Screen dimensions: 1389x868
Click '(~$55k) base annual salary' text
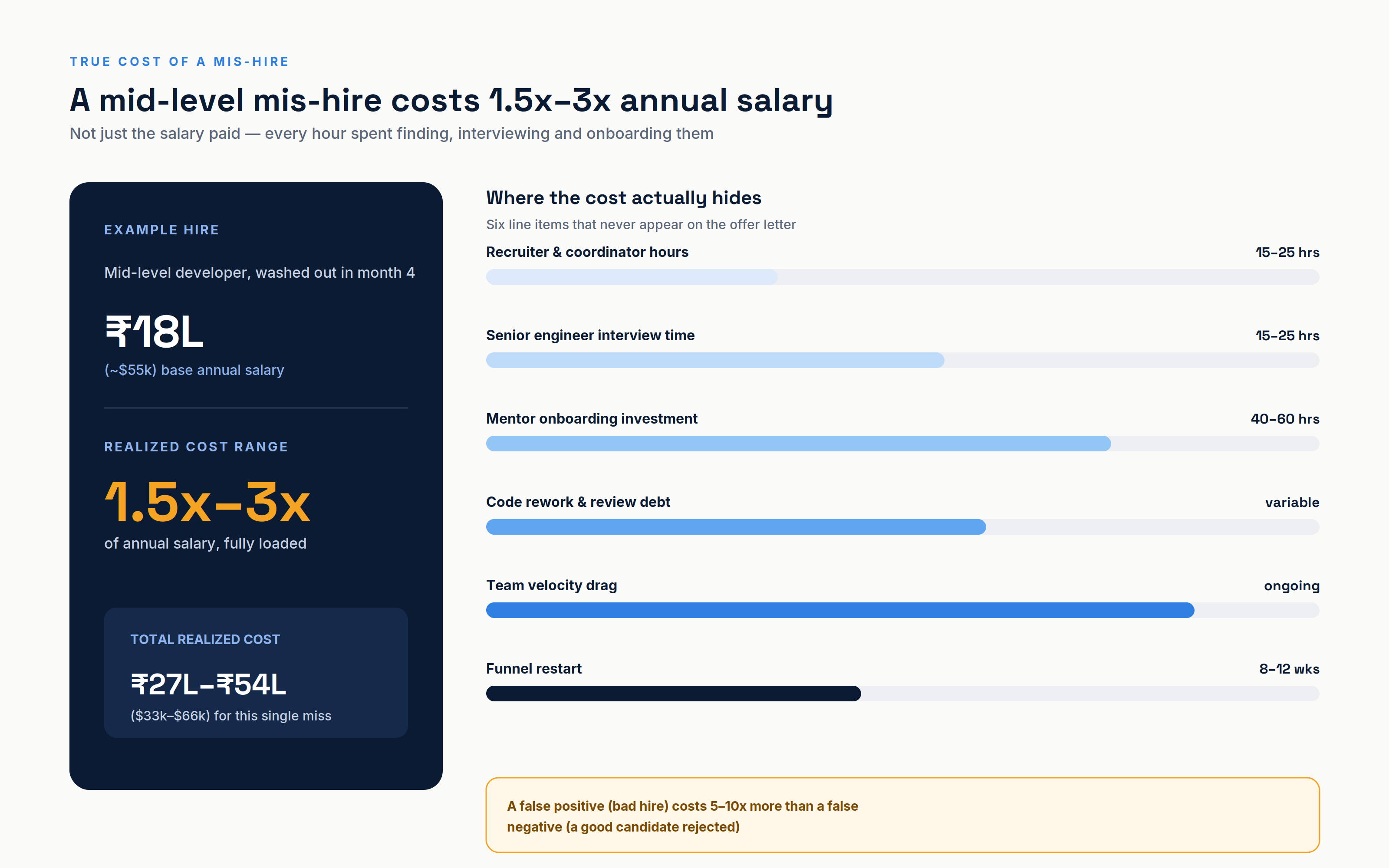(194, 370)
